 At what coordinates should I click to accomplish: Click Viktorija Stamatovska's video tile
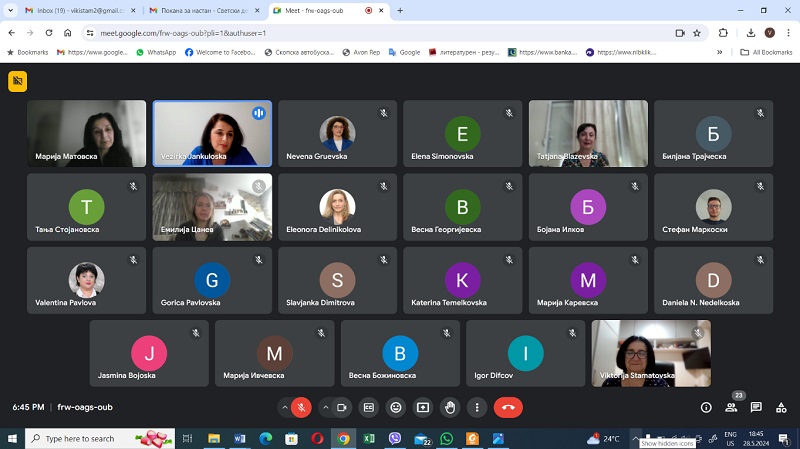coord(651,353)
